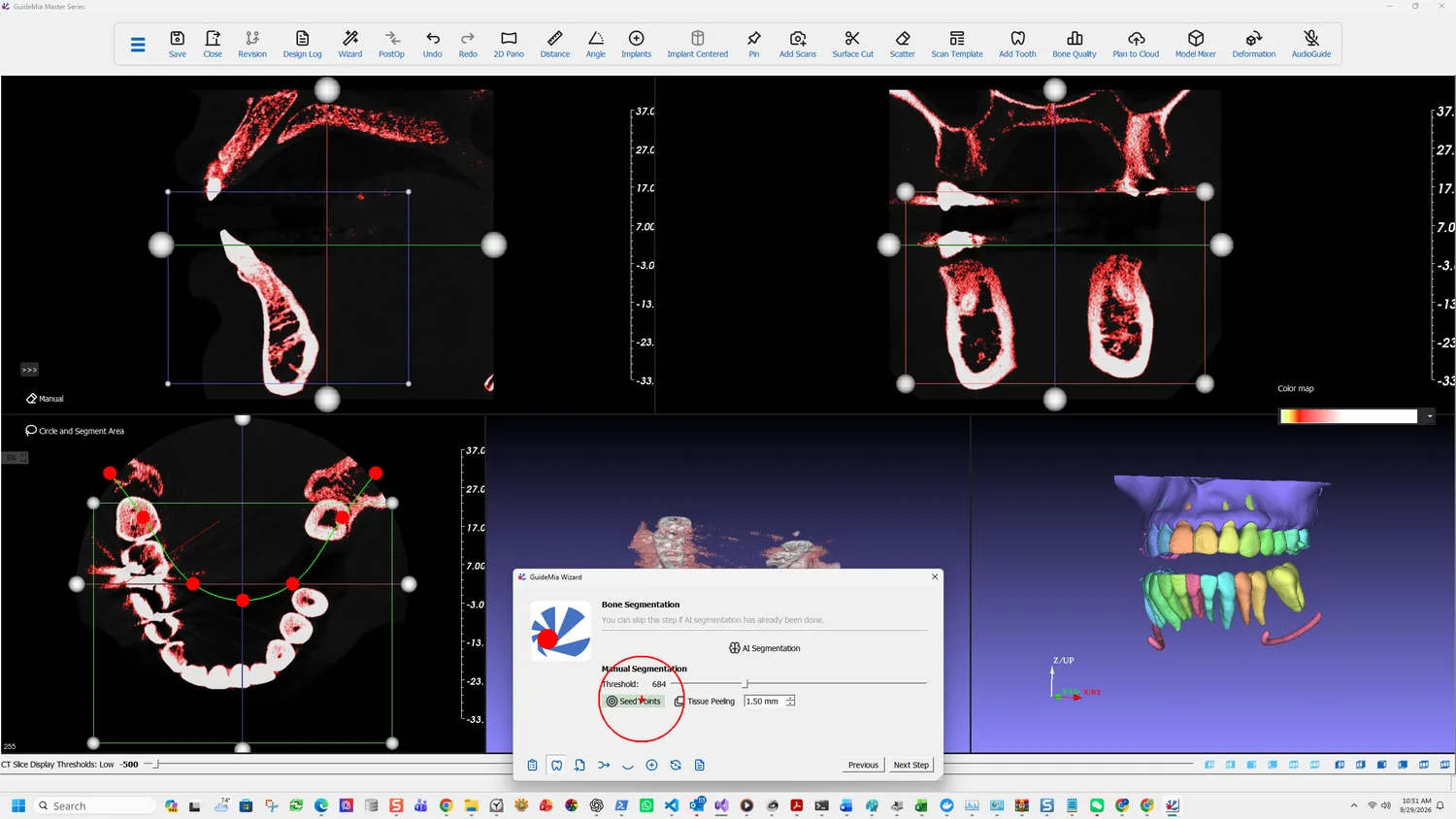Select the Scatter eraser tool
This screenshot has width=1456, height=819.
click(x=903, y=44)
